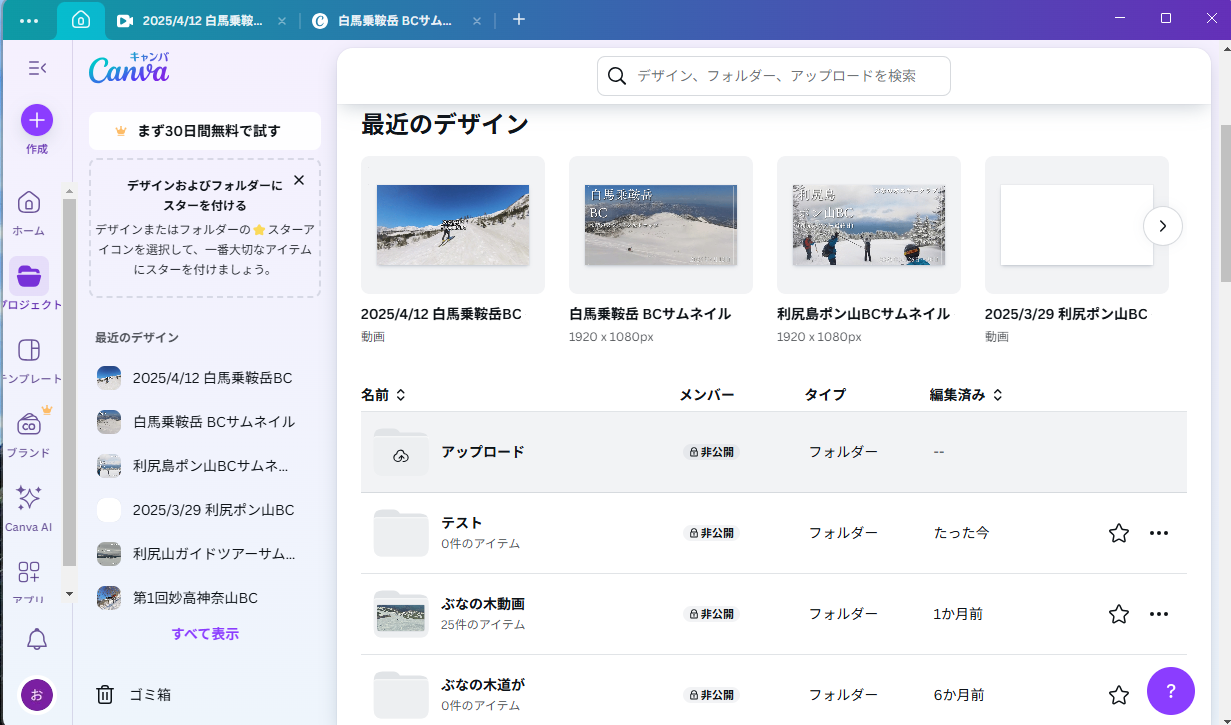The height and width of the screenshot is (725, 1231).
Task: Open the Brand (ブランド) sidebar icon
Action: (29, 425)
